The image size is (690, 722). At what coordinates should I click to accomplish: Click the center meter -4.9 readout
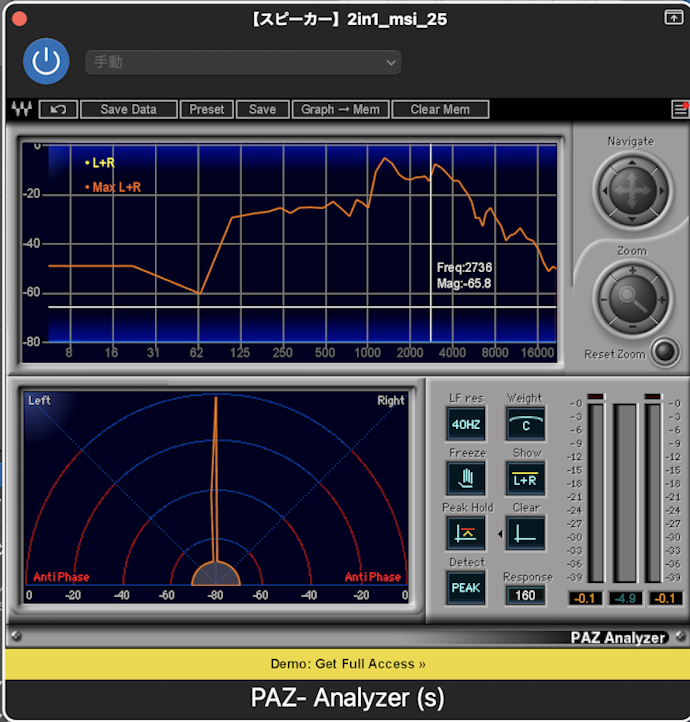[625, 598]
